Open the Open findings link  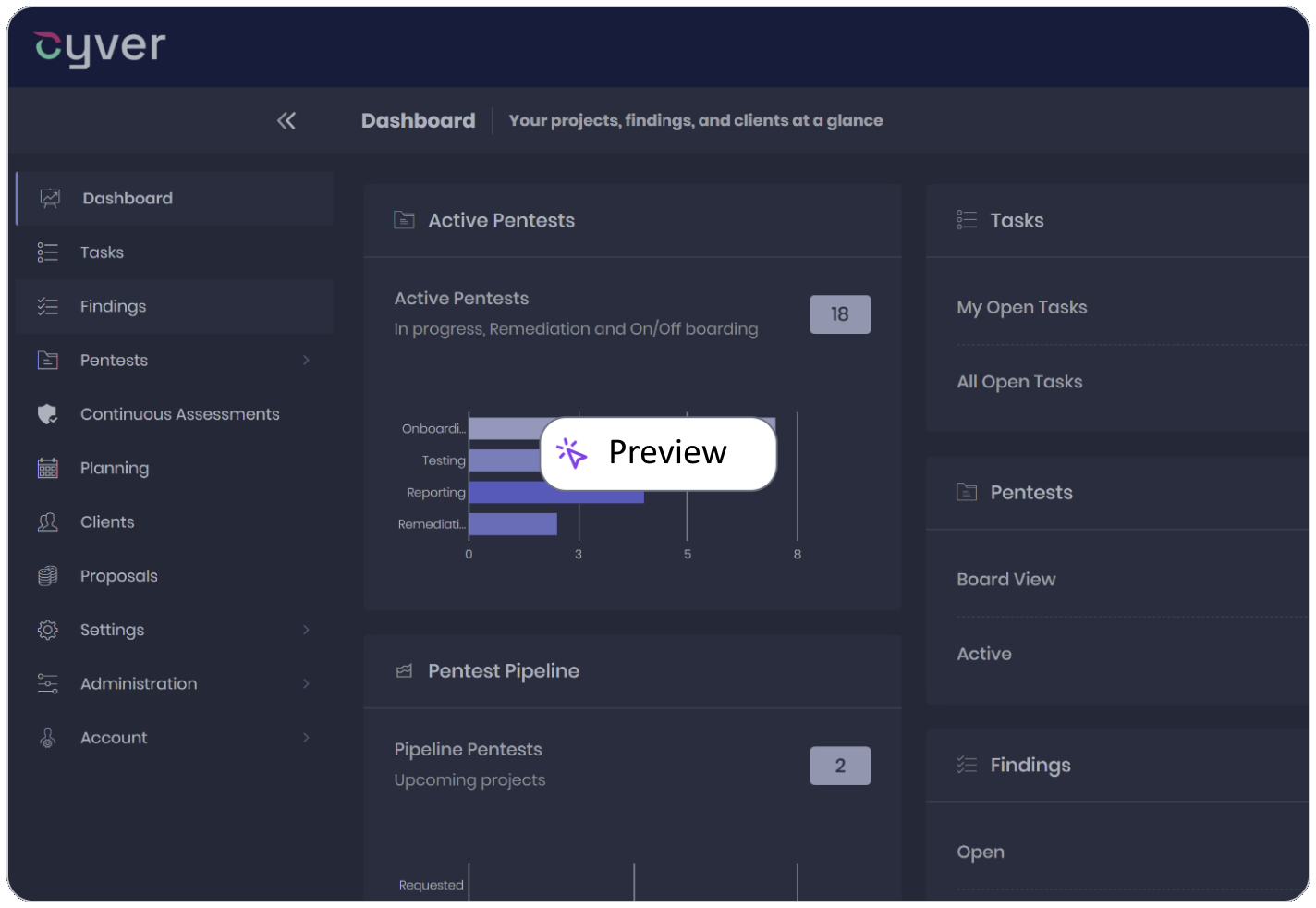(x=981, y=853)
